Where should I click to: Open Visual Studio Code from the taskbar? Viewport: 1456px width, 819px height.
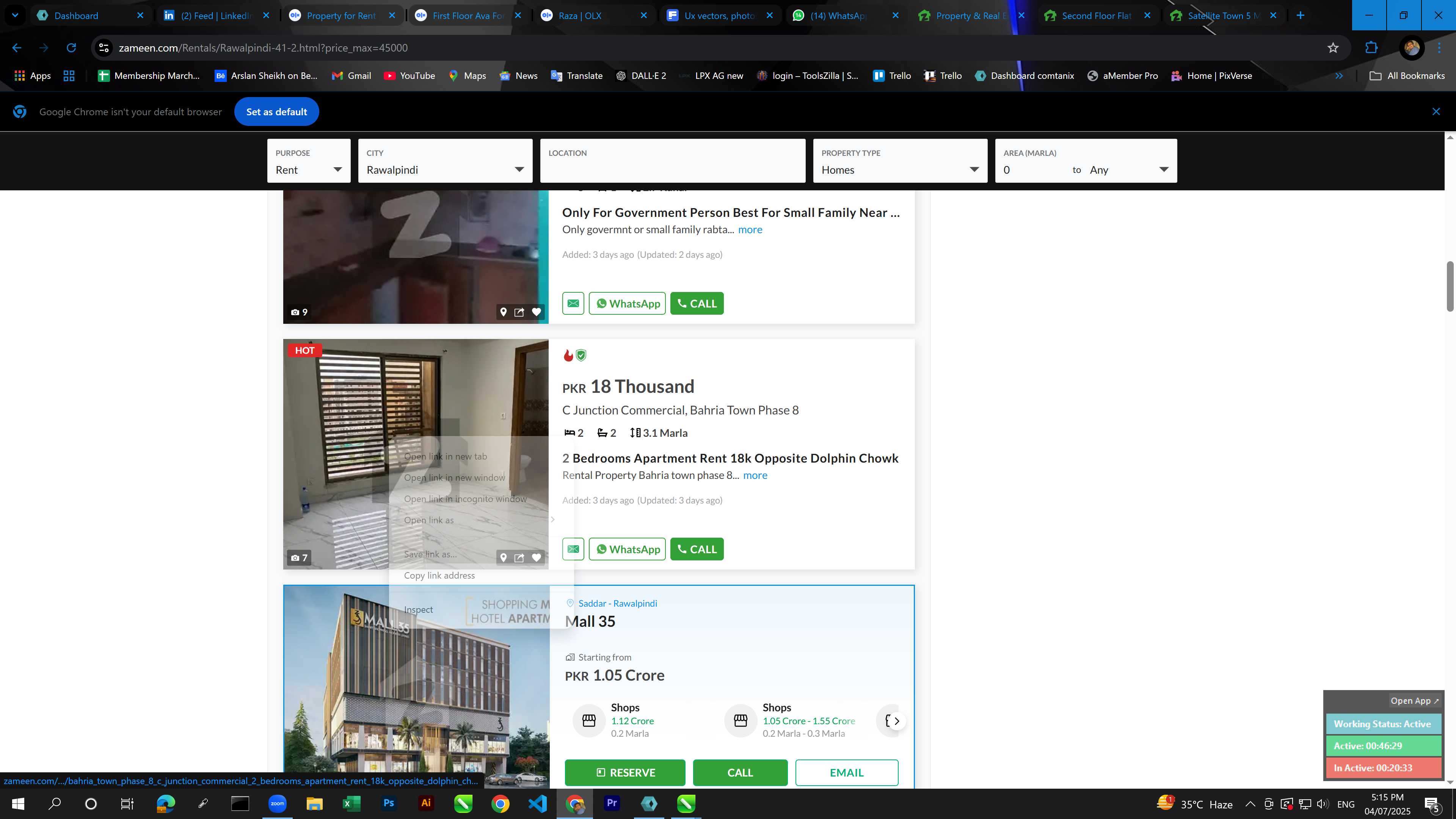(537, 803)
